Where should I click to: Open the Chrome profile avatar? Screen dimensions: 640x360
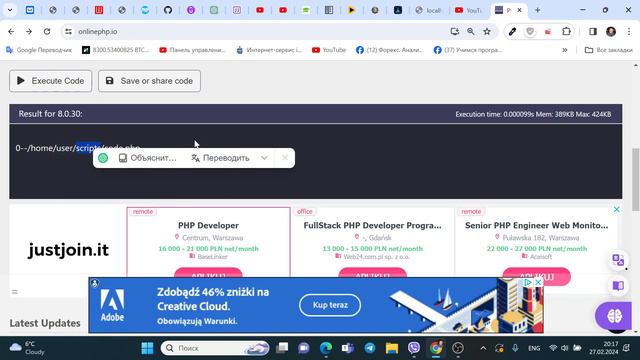tap(611, 31)
